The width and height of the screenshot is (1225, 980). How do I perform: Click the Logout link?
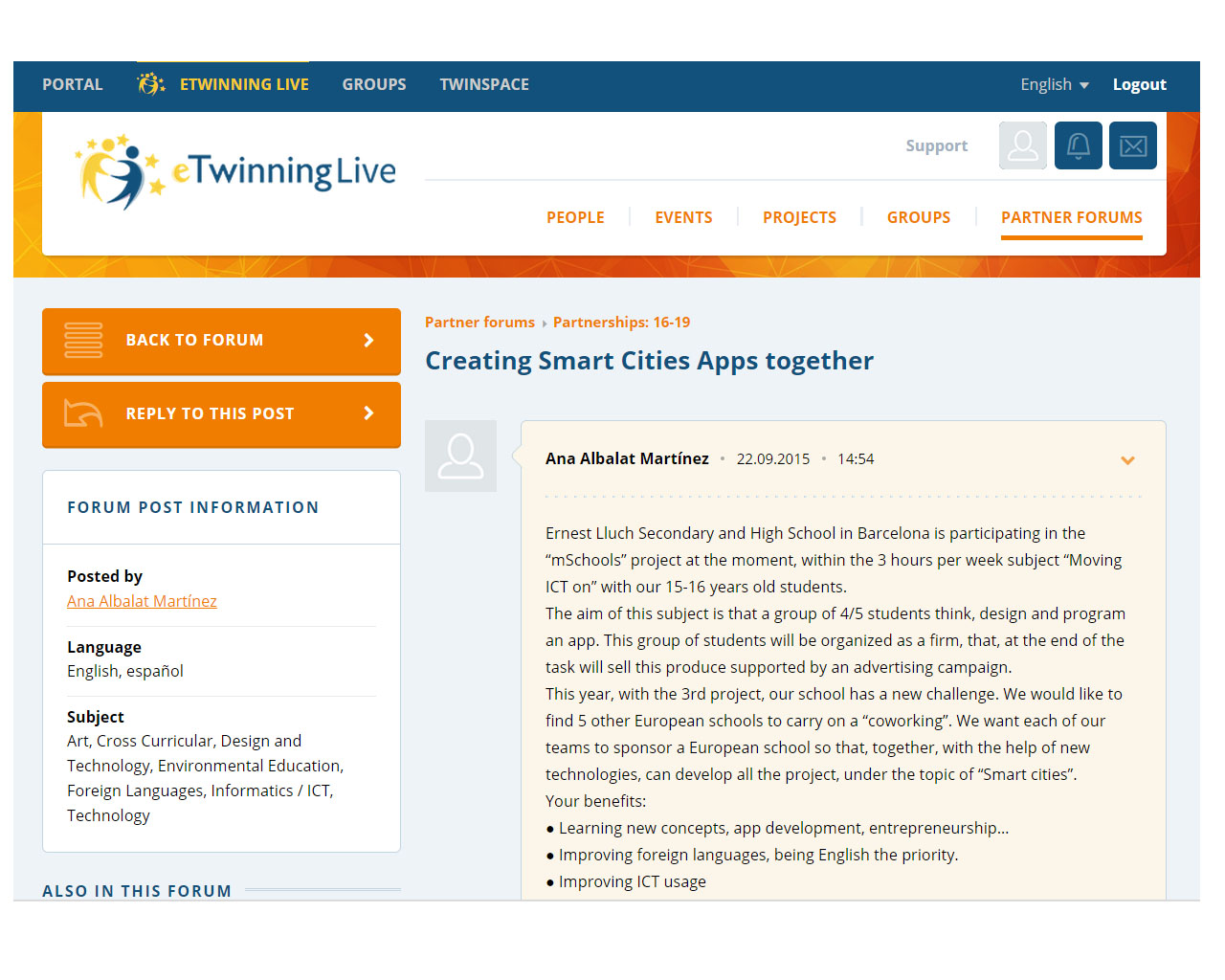point(1139,84)
